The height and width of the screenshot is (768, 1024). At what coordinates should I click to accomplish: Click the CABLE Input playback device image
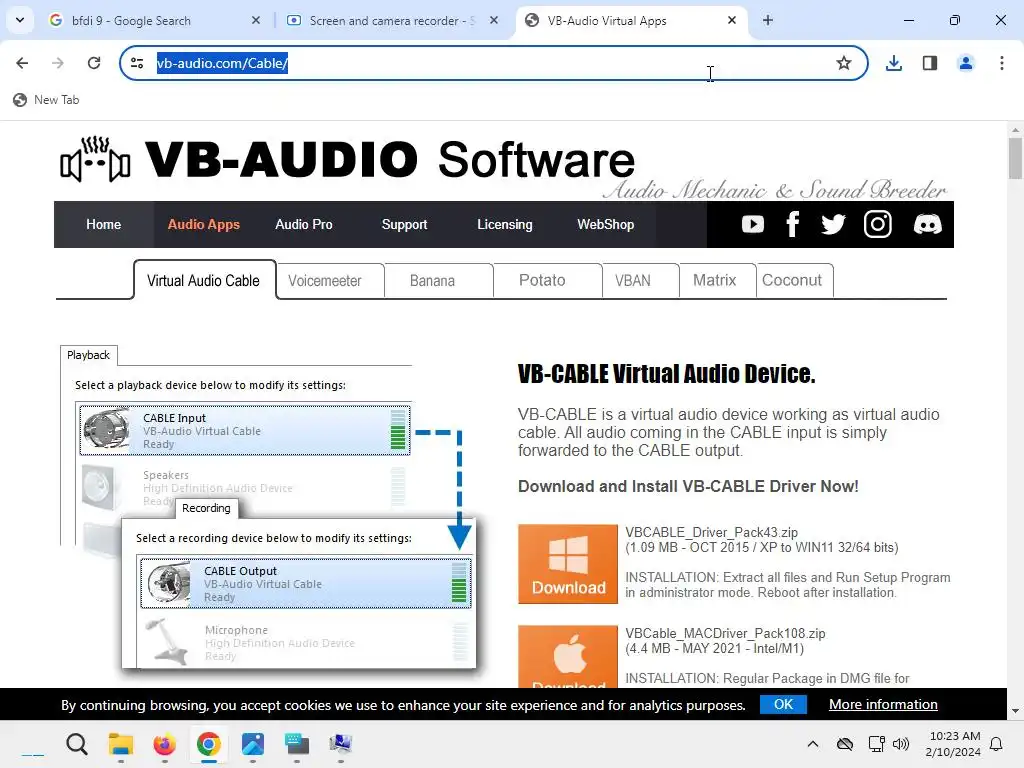[106, 430]
